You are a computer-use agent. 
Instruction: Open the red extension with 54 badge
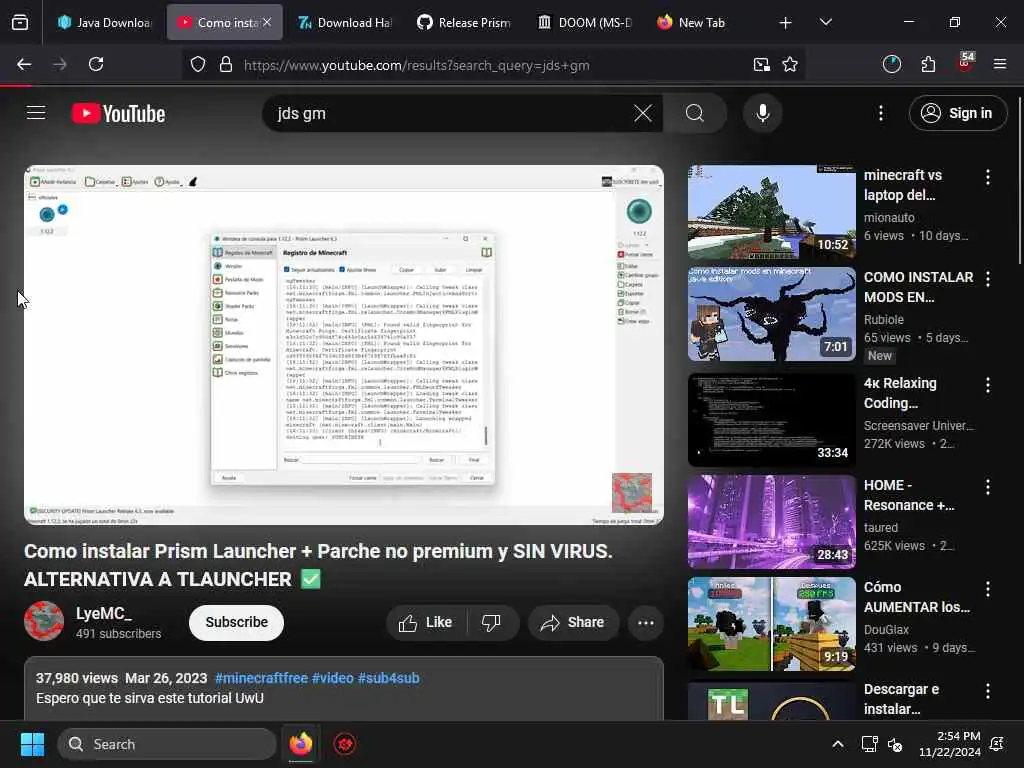tap(965, 64)
